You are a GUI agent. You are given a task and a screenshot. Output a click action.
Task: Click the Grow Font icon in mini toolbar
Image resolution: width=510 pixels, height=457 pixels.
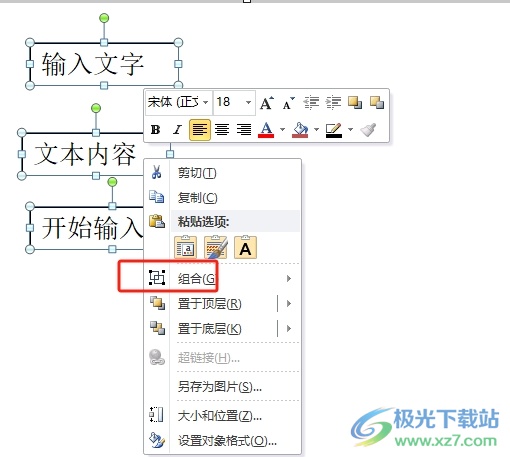click(267, 103)
